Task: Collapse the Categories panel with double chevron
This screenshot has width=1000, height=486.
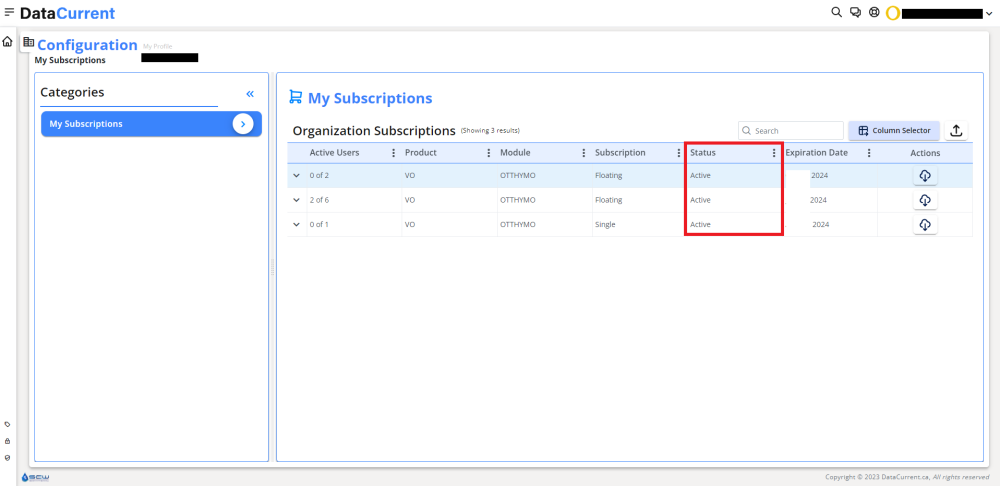Action: [x=250, y=94]
